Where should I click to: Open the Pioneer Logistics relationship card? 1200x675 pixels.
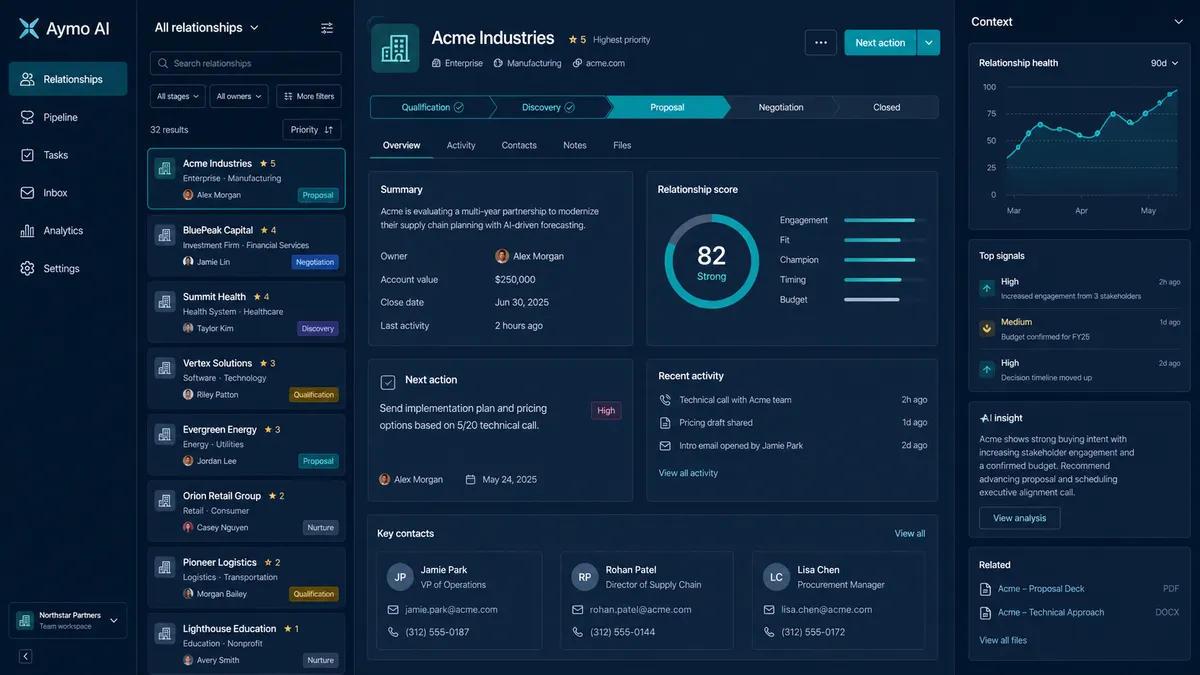246,578
